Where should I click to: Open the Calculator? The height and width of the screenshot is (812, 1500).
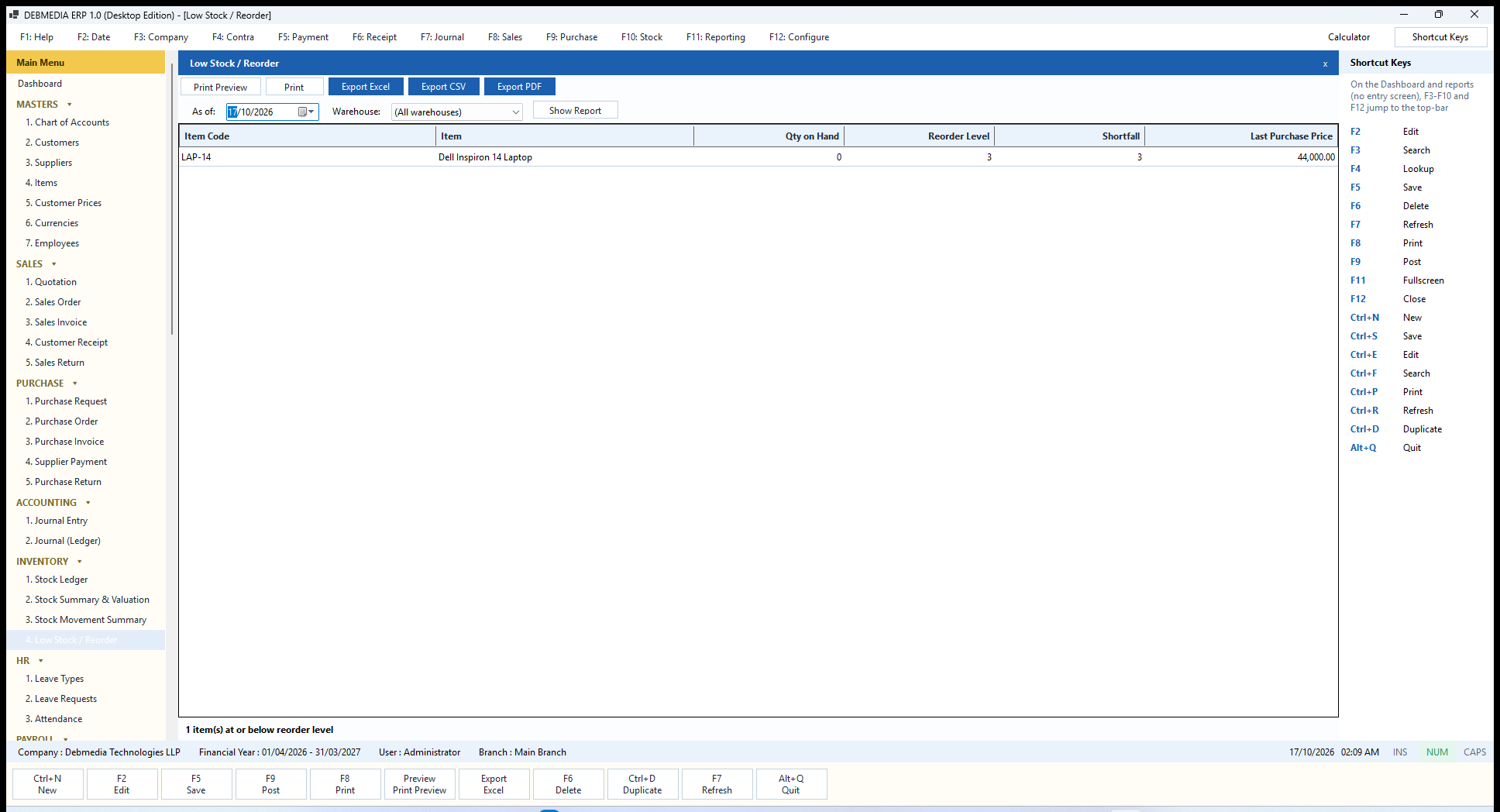click(x=1349, y=37)
